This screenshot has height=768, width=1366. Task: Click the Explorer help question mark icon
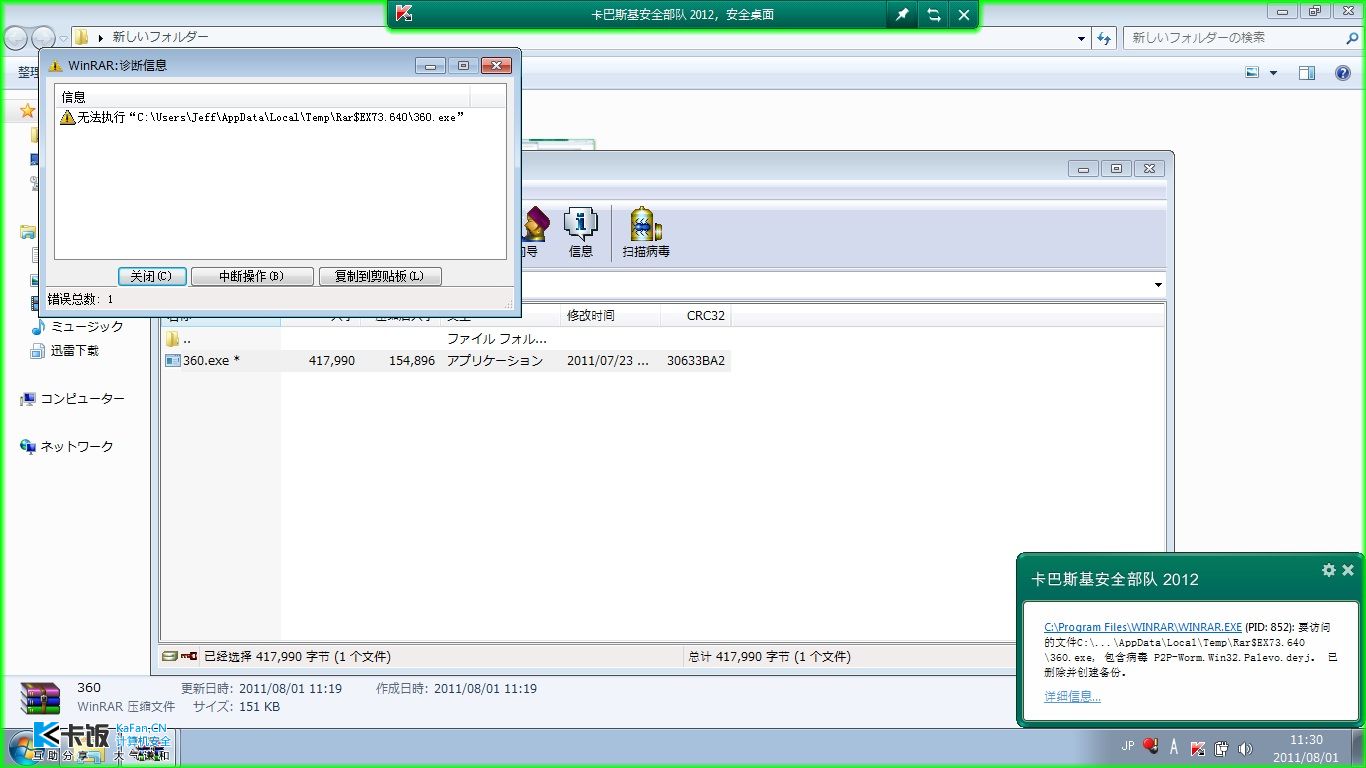tap(1343, 73)
